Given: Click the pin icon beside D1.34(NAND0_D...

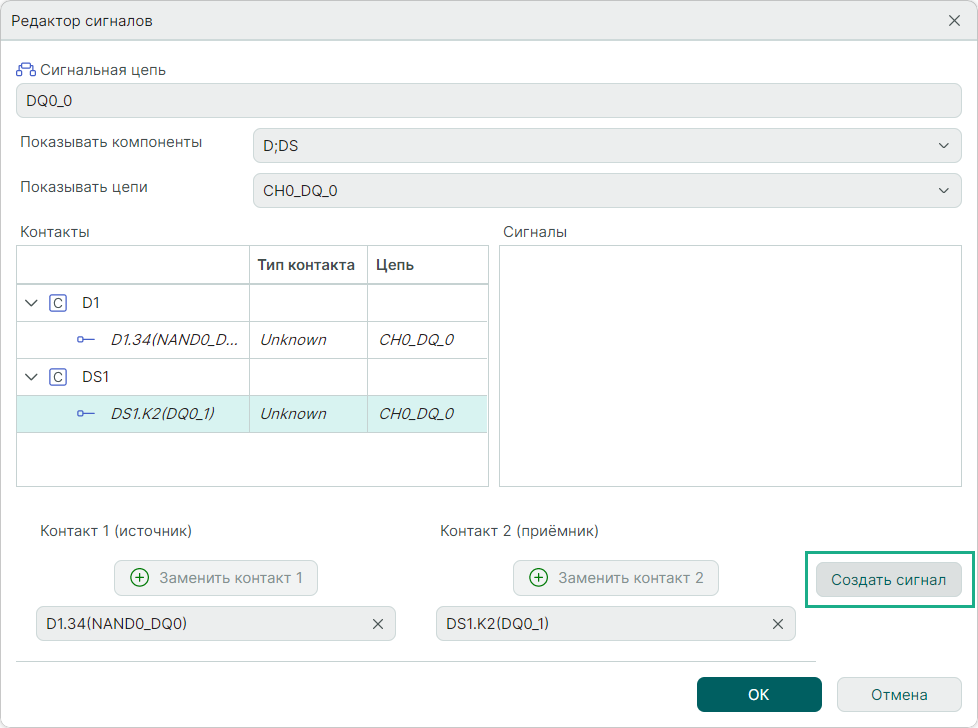Looking at the screenshot, I should tap(86, 340).
